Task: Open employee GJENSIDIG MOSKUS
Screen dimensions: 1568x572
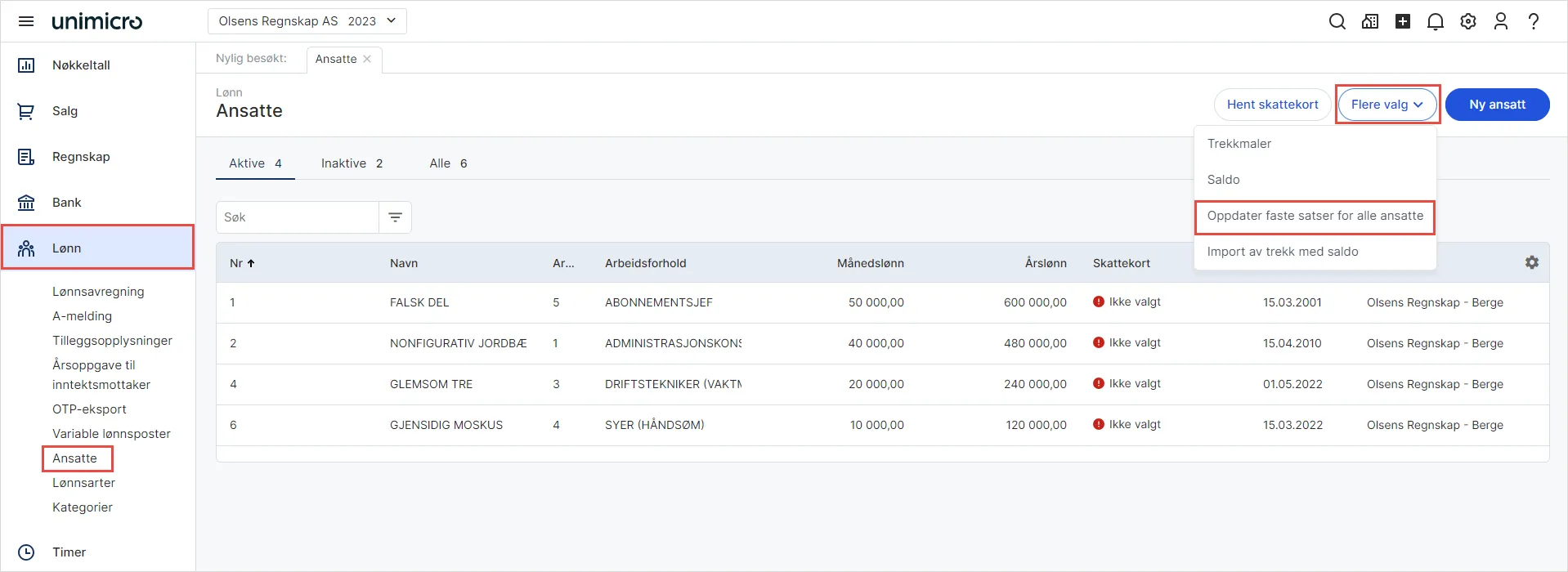Action: pos(446,425)
